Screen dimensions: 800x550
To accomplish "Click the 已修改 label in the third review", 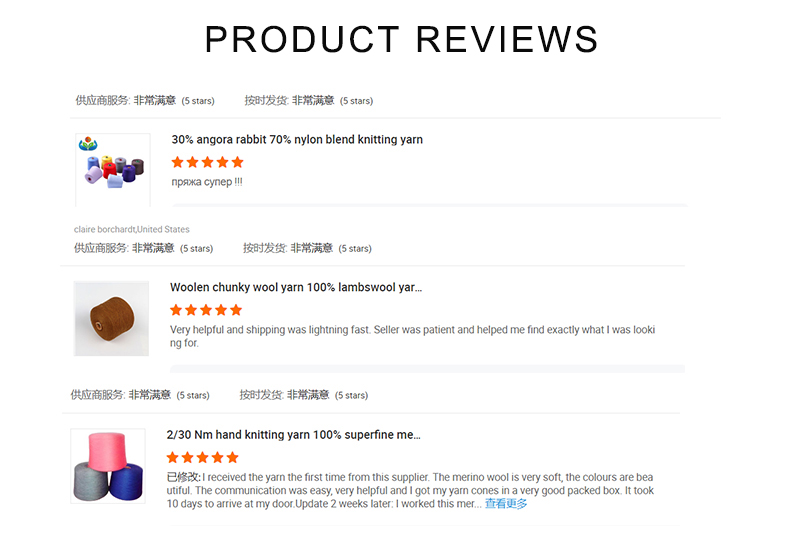I will [183, 477].
